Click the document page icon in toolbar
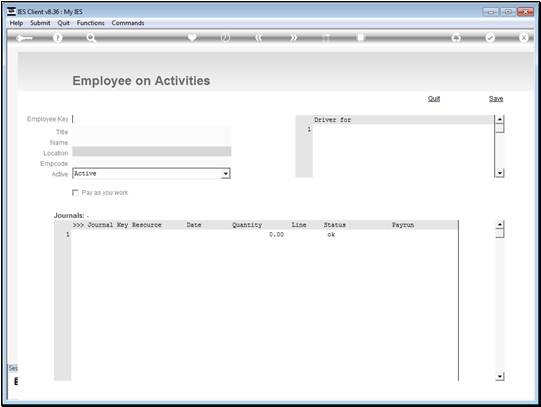The width and height of the screenshot is (541, 407). [x=361, y=37]
